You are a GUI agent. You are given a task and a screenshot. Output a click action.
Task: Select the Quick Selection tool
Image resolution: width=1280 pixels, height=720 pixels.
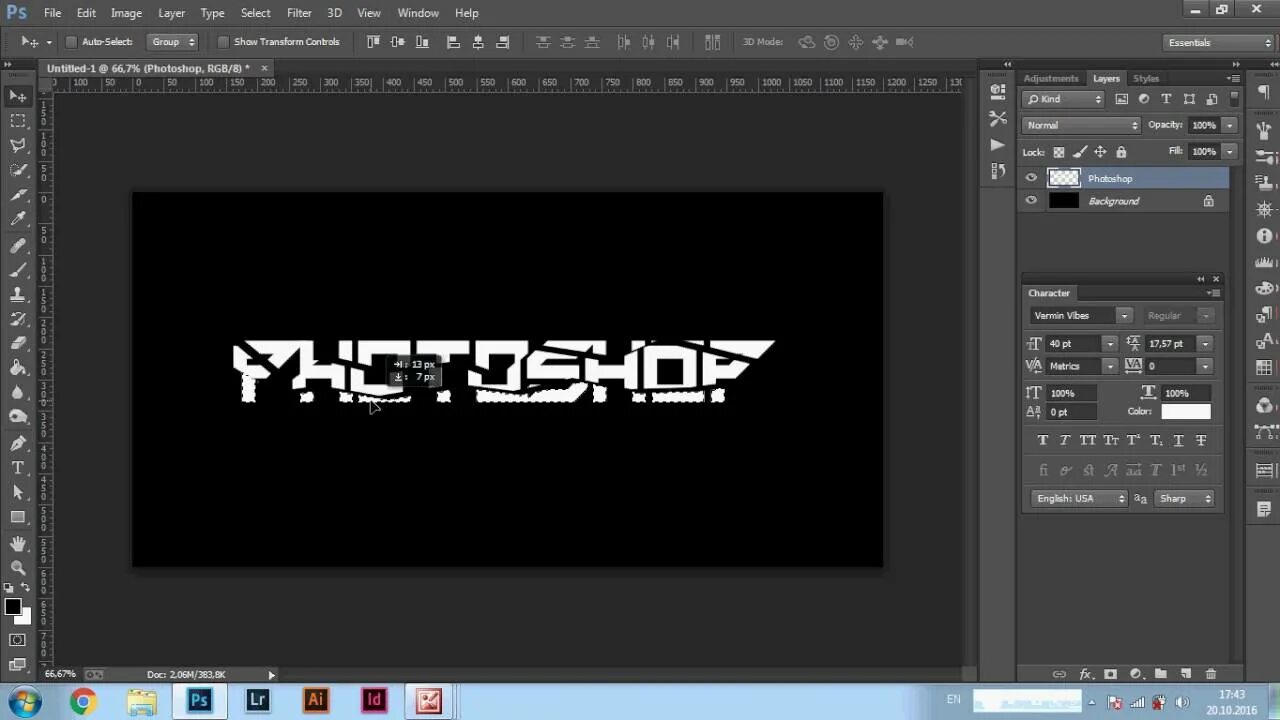pos(18,170)
